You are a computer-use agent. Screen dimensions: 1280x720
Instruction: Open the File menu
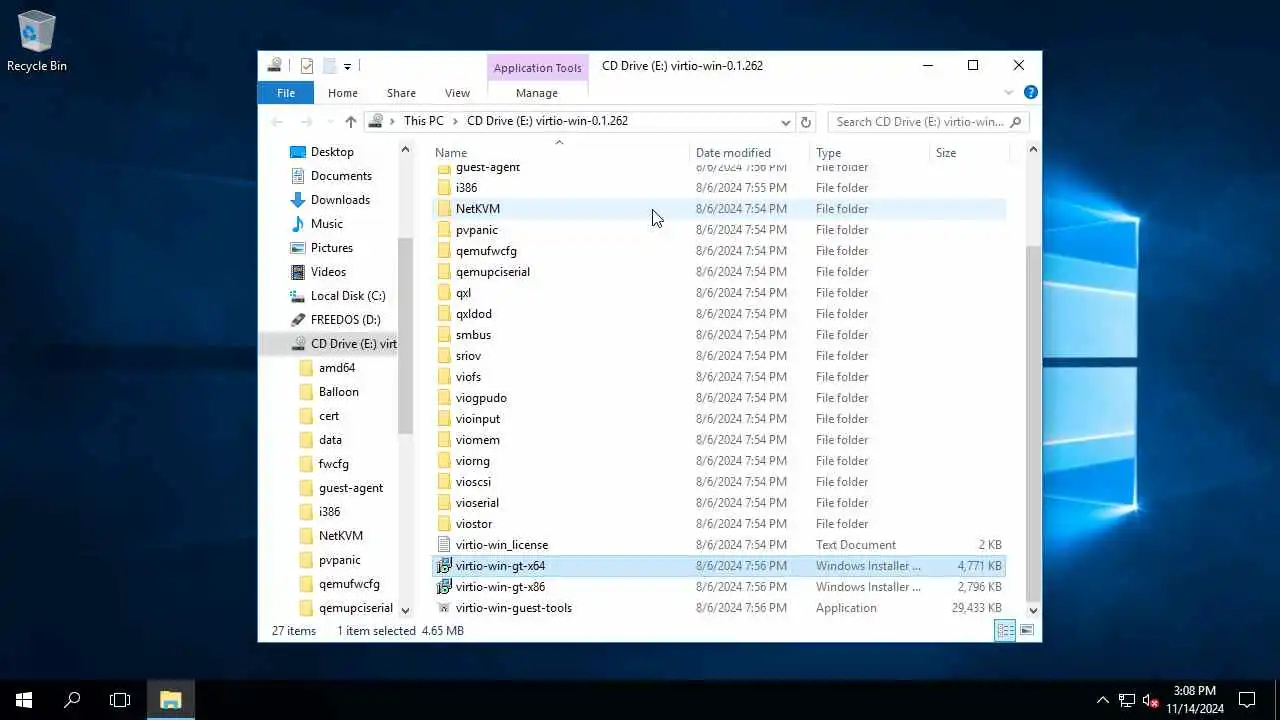(286, 93)
